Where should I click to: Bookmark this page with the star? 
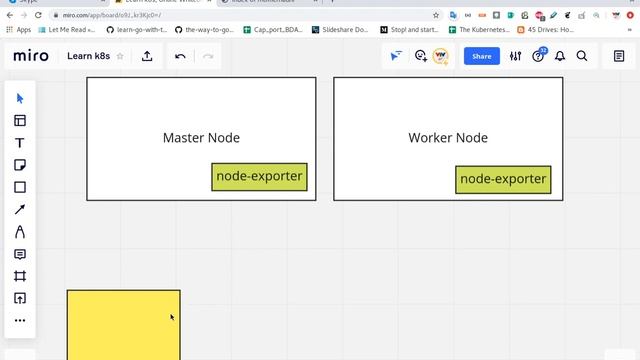(x=436, y=15)
